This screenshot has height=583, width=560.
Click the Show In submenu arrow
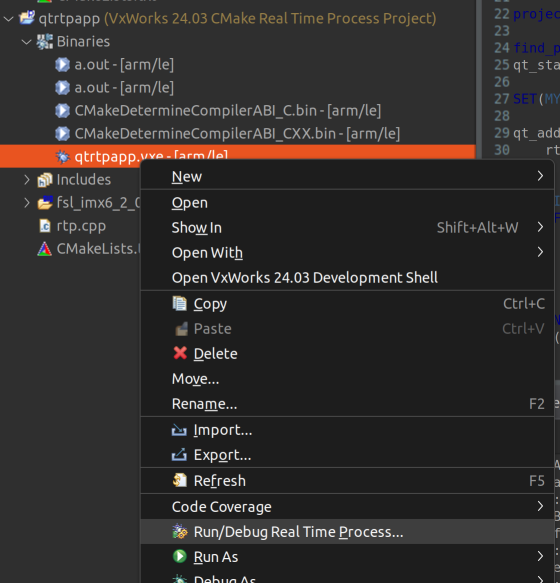coord(540,227)
